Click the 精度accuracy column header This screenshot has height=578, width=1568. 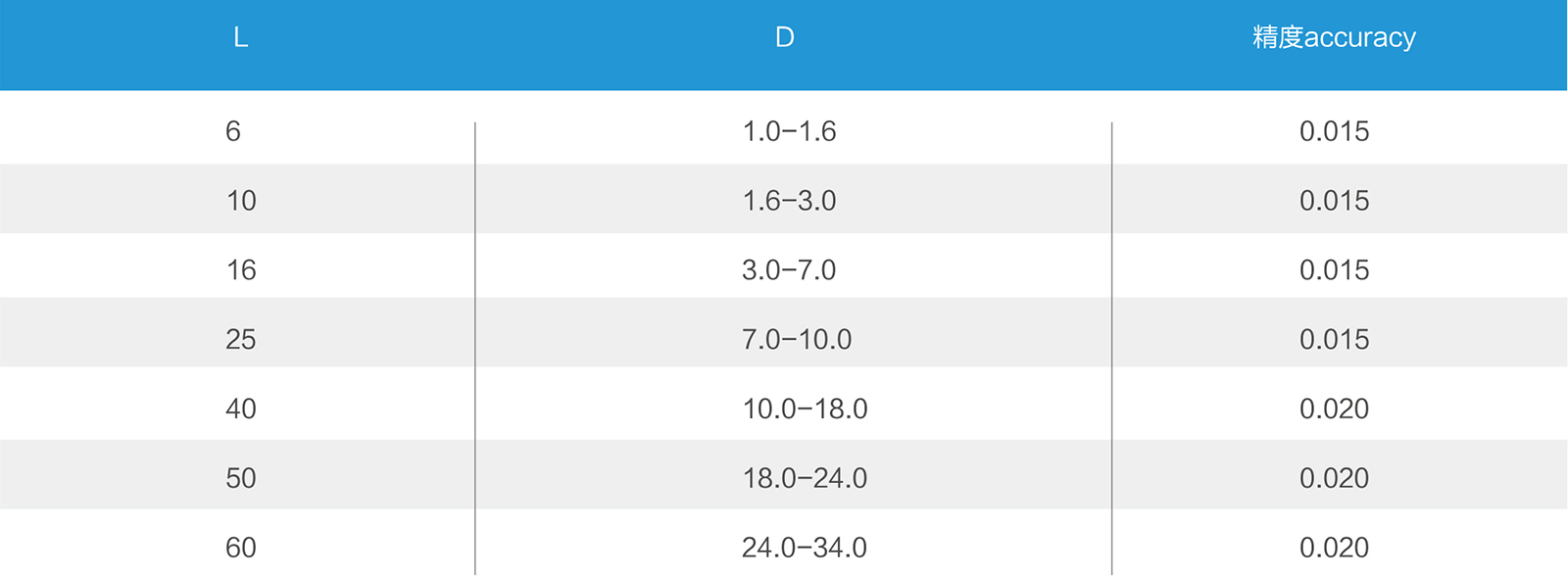(1334, 38)
